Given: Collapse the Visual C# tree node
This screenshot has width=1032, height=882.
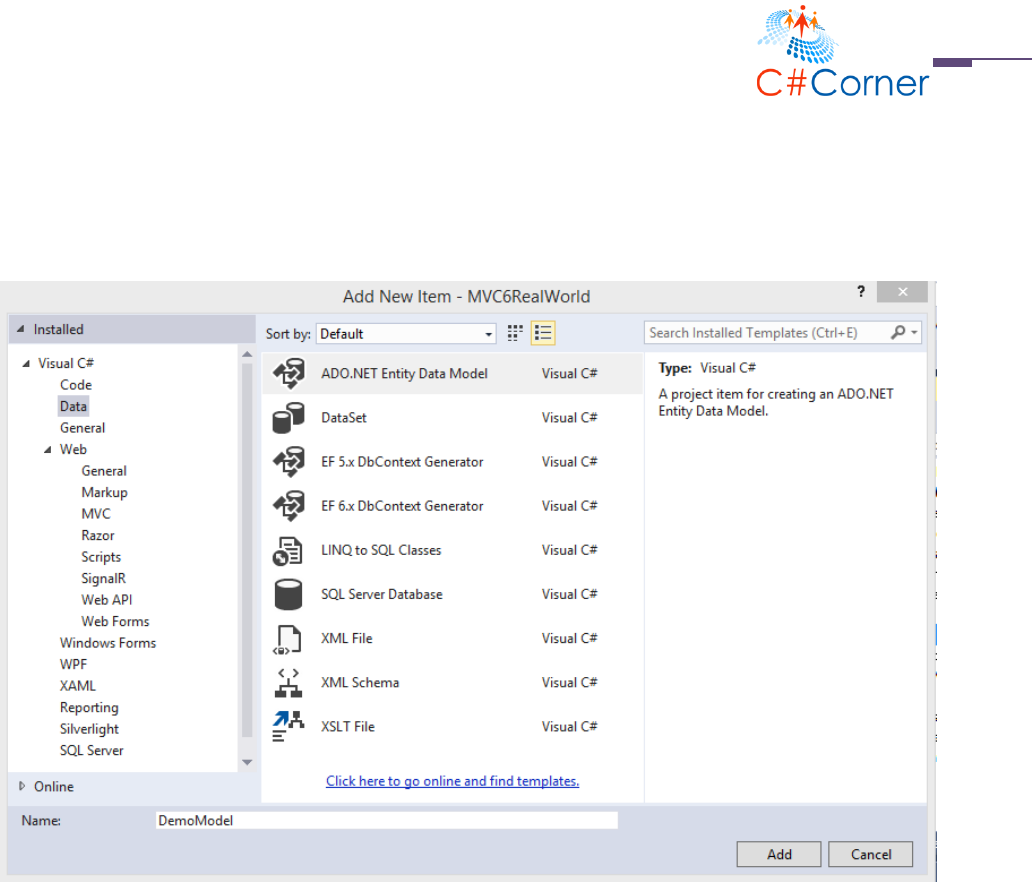Looking at the screenshot, I should pos(26,363).
